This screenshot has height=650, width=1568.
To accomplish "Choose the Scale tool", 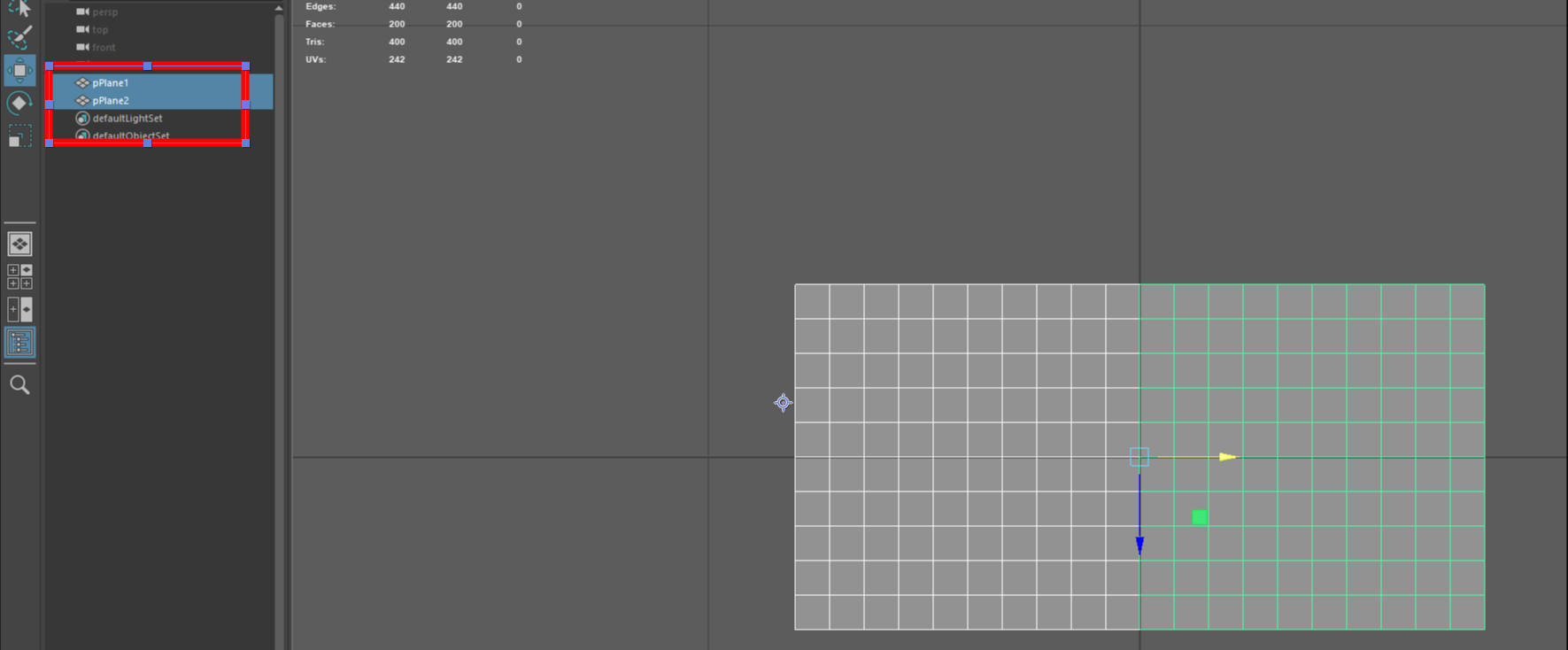I will [x=19, y=136].
